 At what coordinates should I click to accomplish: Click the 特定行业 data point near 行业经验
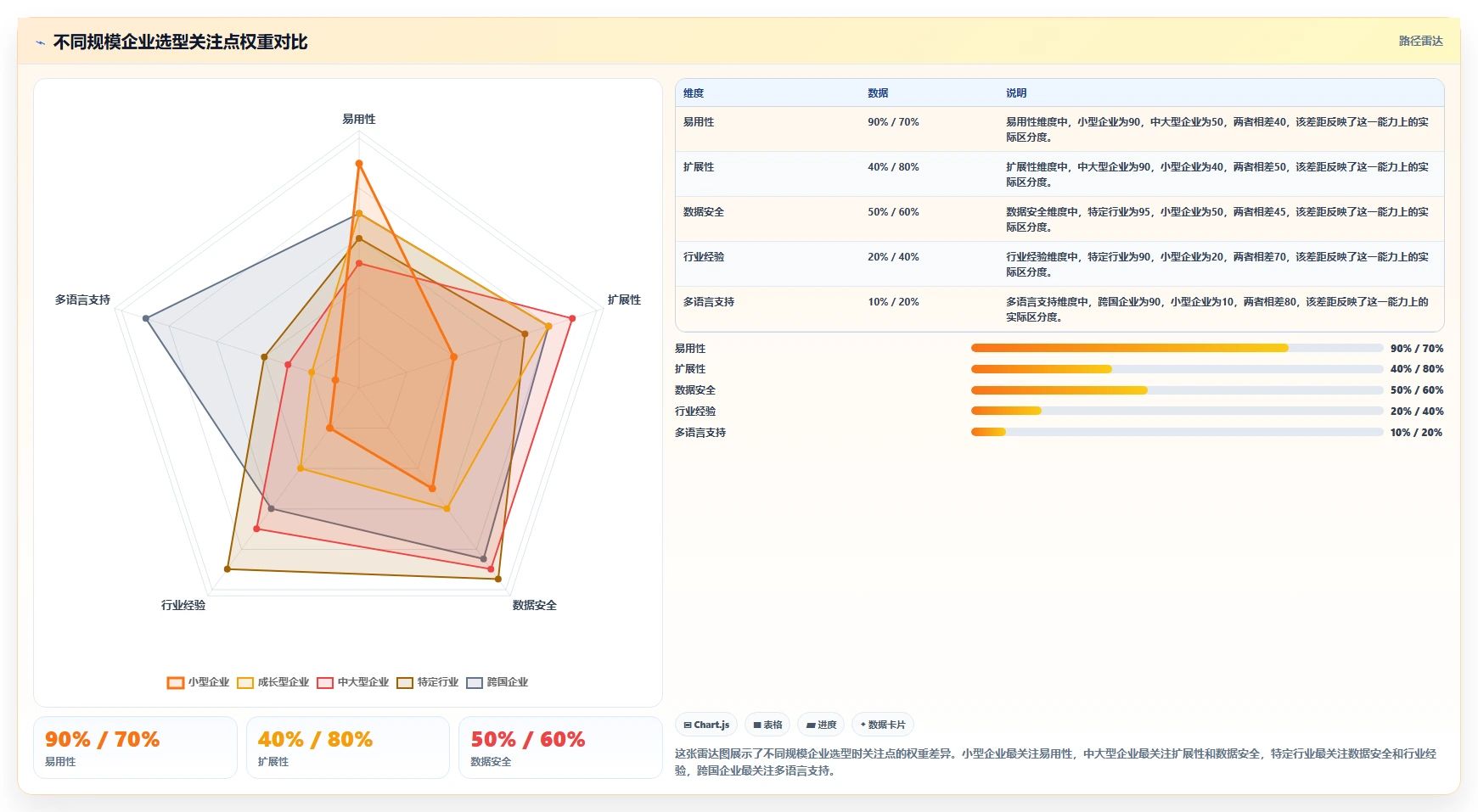point(228,568)
